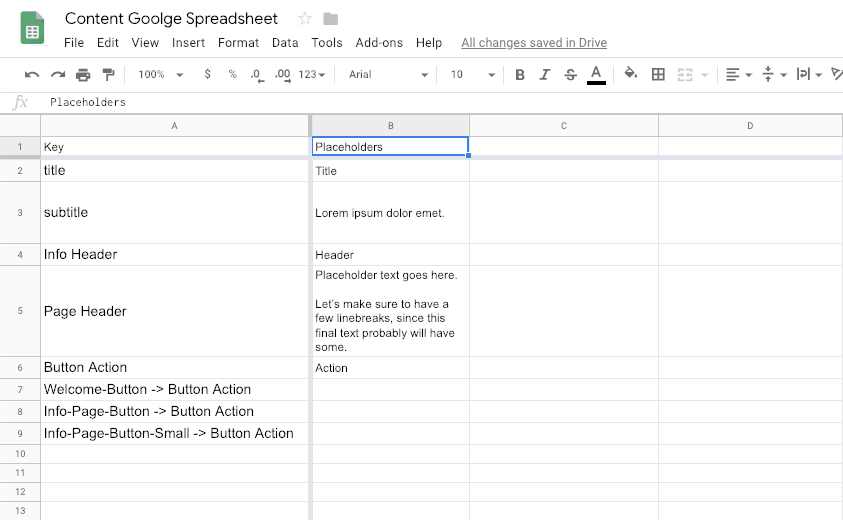The image size is (843, 520).
Task: Open the font size 10 dropdown
Action: [473, 75]
